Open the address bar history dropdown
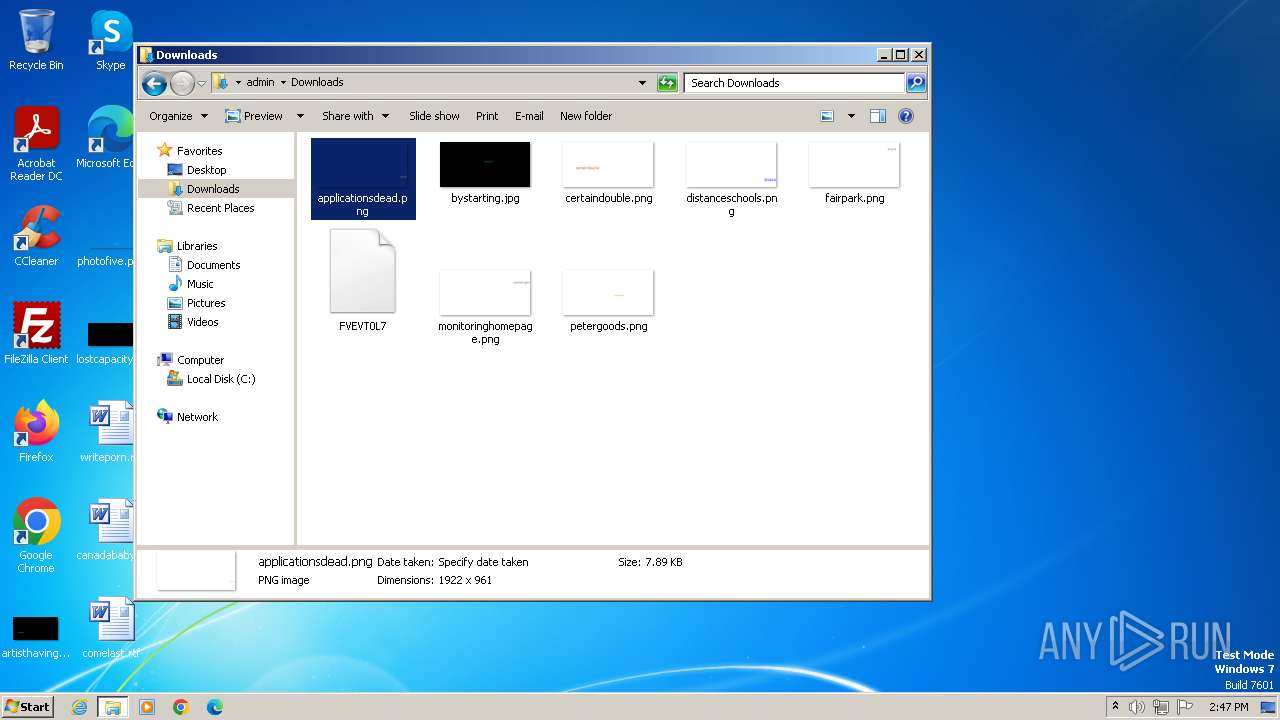 pos(642,83)
